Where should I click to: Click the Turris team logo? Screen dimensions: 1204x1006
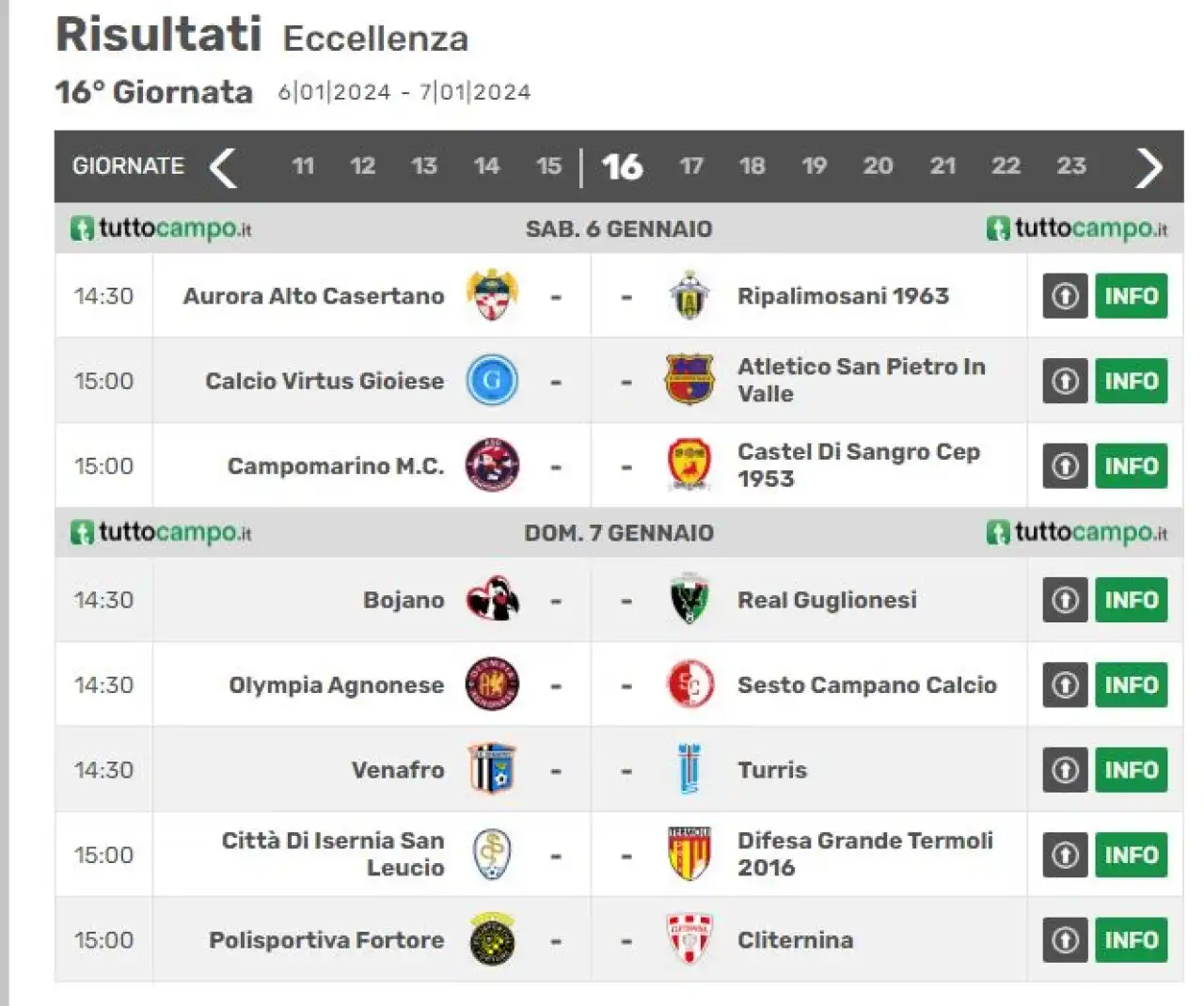click(x=689, y=769)
